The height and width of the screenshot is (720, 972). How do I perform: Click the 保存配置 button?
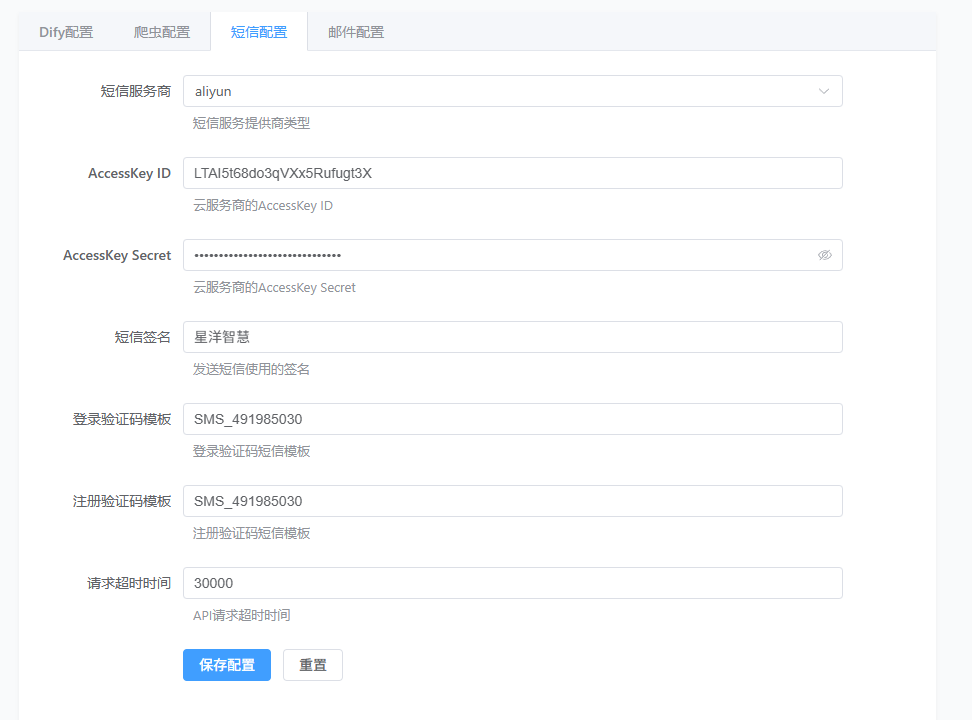point(226,665)
